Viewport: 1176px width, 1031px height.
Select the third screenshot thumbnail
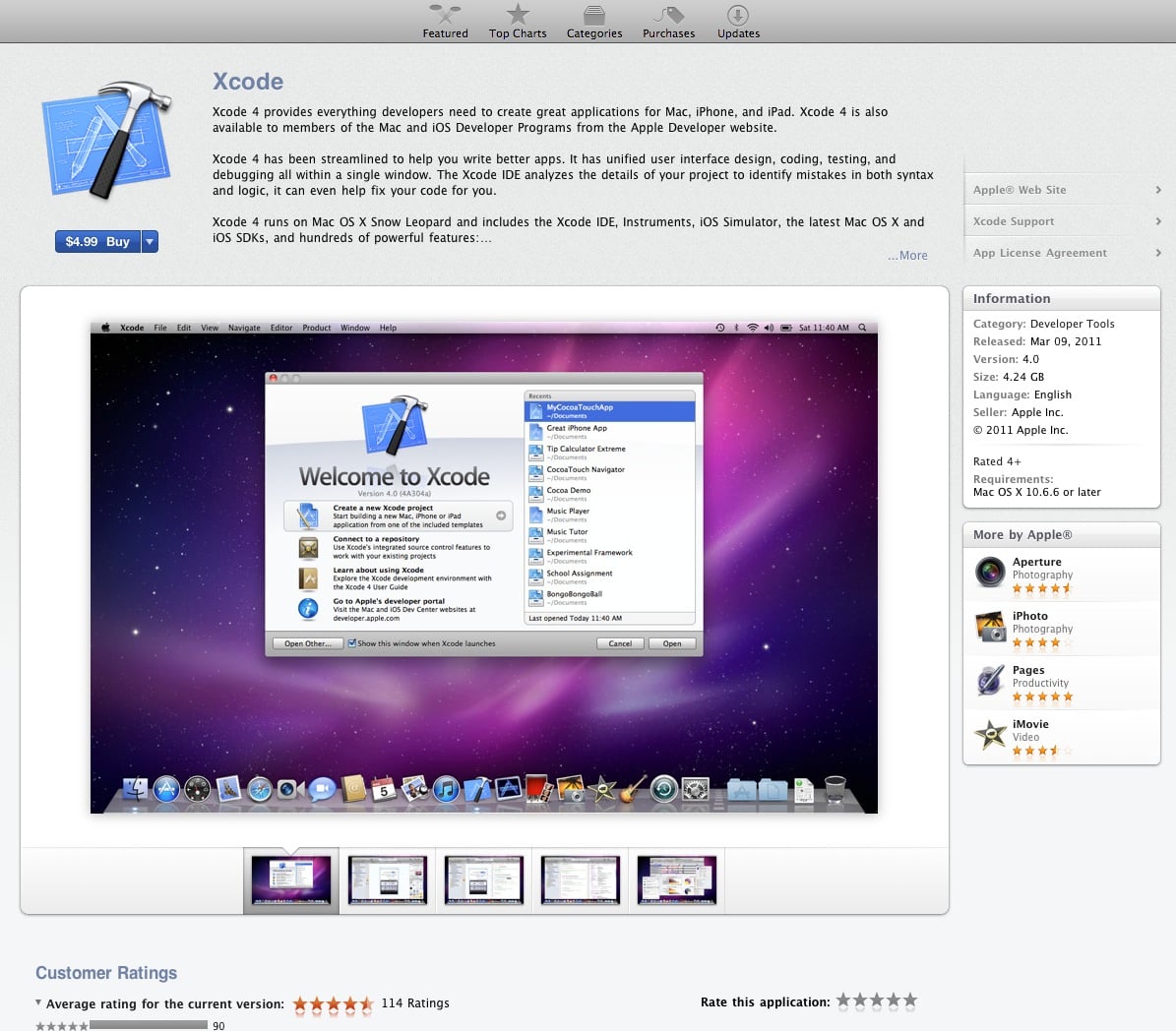484,880
